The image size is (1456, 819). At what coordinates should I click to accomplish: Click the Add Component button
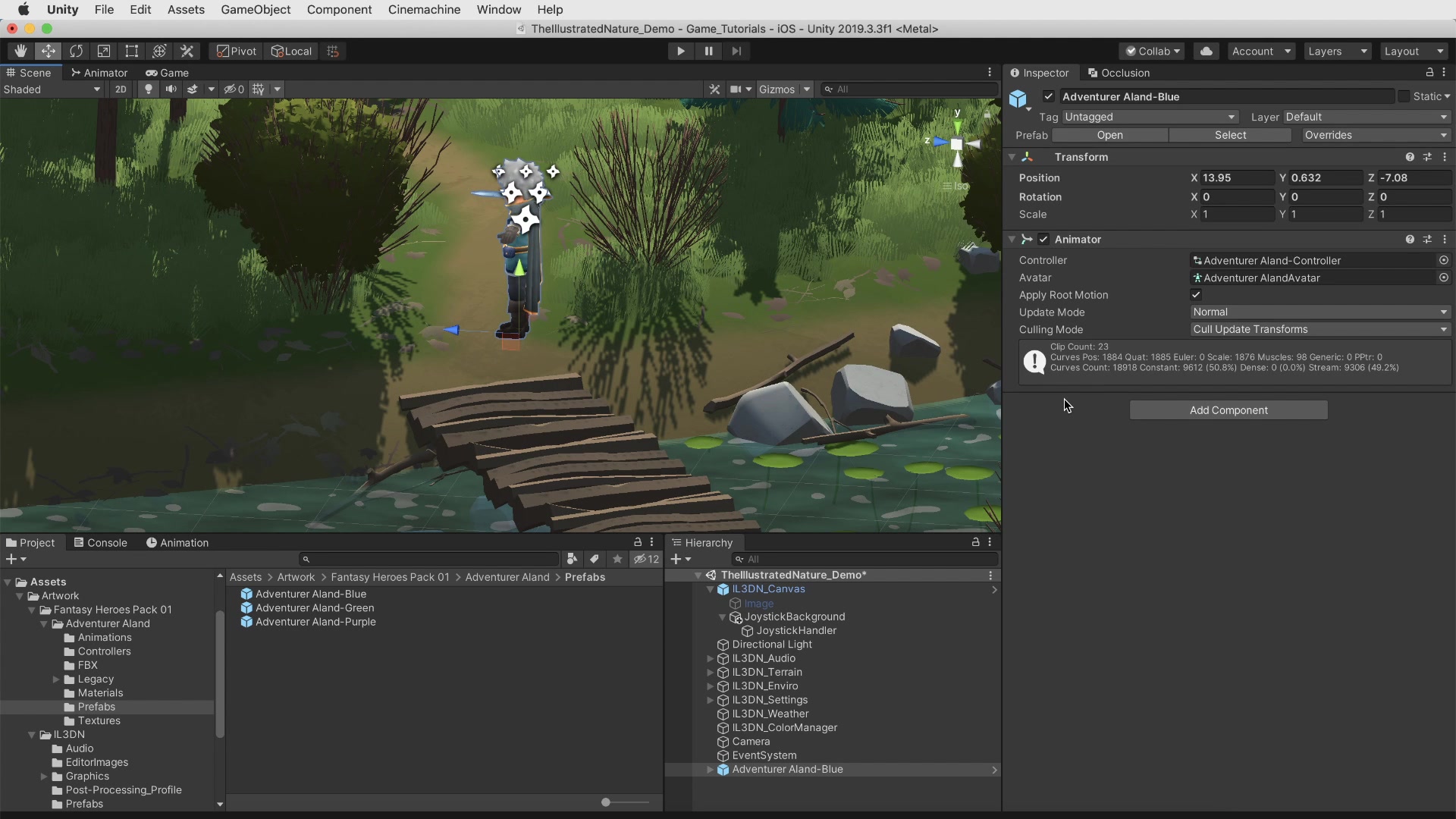1228,410
